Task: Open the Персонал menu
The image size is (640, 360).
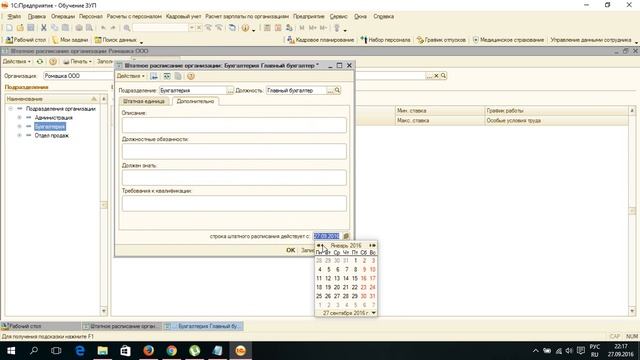Action: 91,16
